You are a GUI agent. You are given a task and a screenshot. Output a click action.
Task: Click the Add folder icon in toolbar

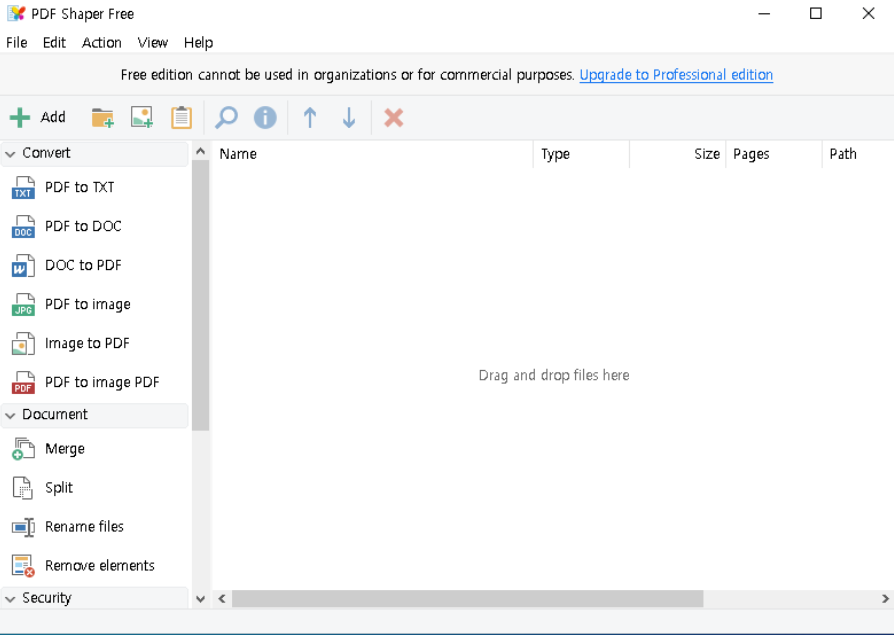coord(103,118)
